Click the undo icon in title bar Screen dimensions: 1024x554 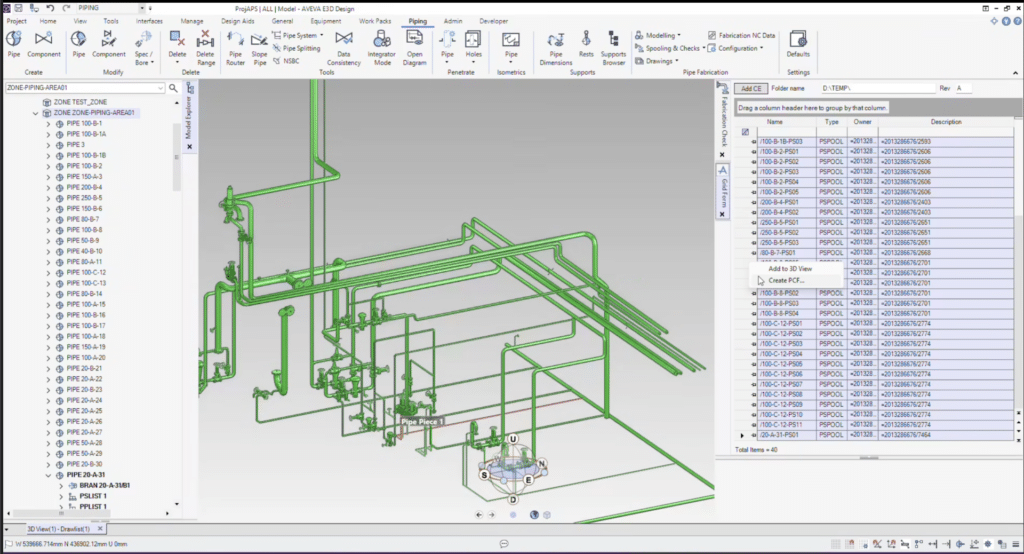click(50, 8)
